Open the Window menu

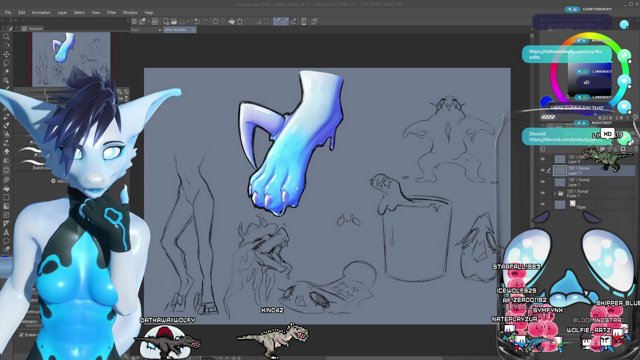pos(130,13)
